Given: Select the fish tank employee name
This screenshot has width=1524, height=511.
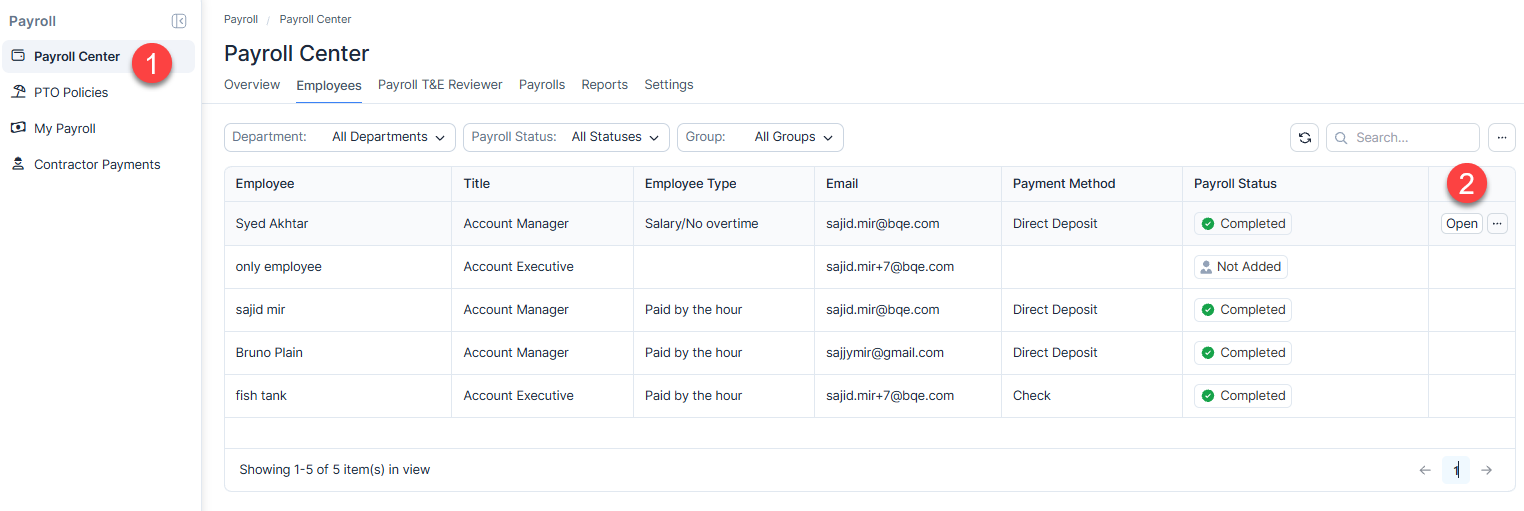Looking at the screenshot, I should pos(261,396).
